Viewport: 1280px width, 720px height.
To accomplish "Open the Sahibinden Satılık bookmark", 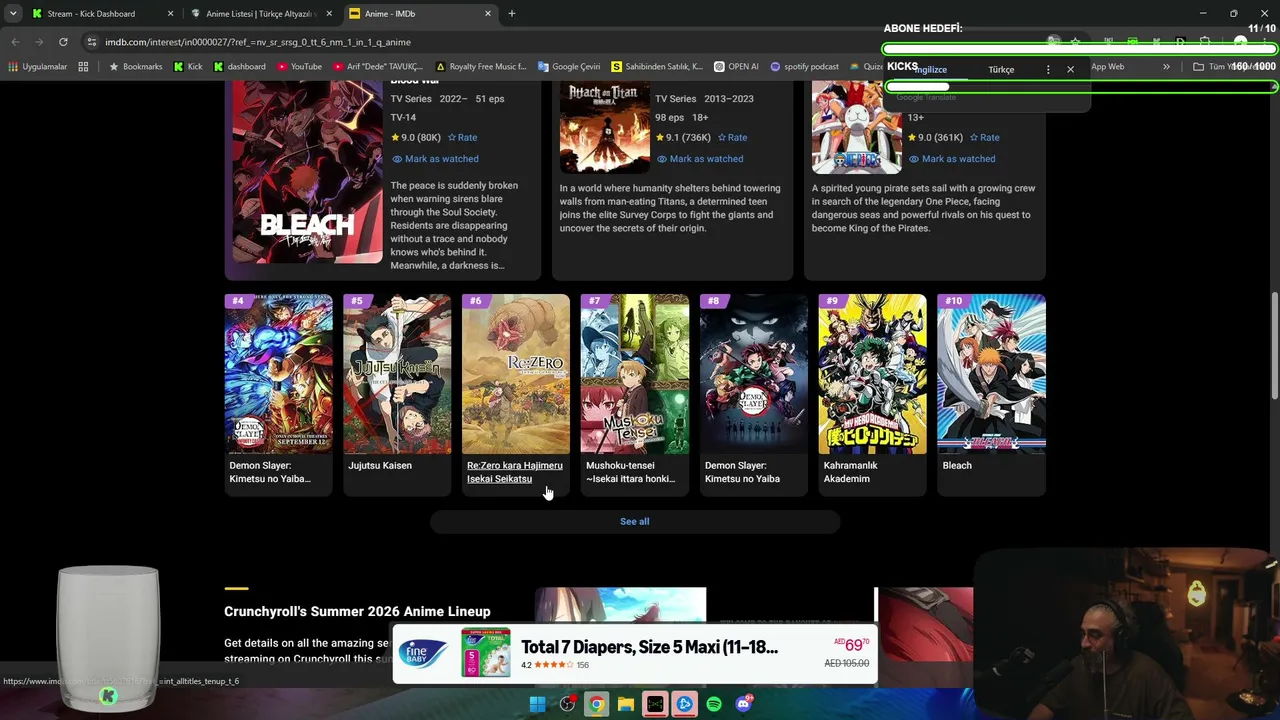I will point(658,67).
